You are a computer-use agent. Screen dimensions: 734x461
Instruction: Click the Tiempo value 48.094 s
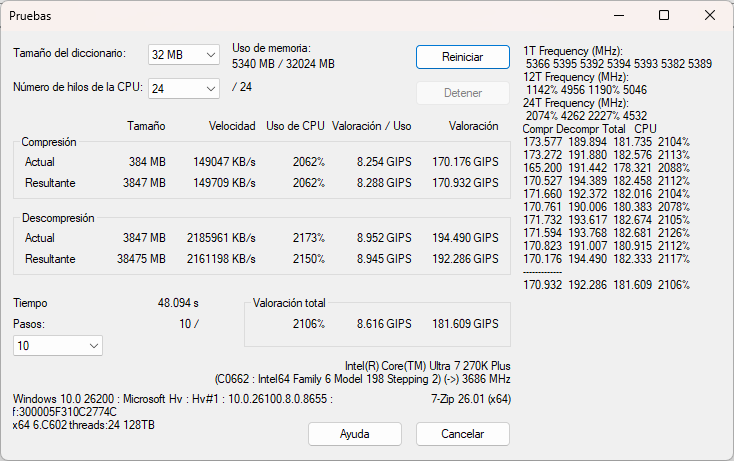pyautogui.click(x=178, y=303)
